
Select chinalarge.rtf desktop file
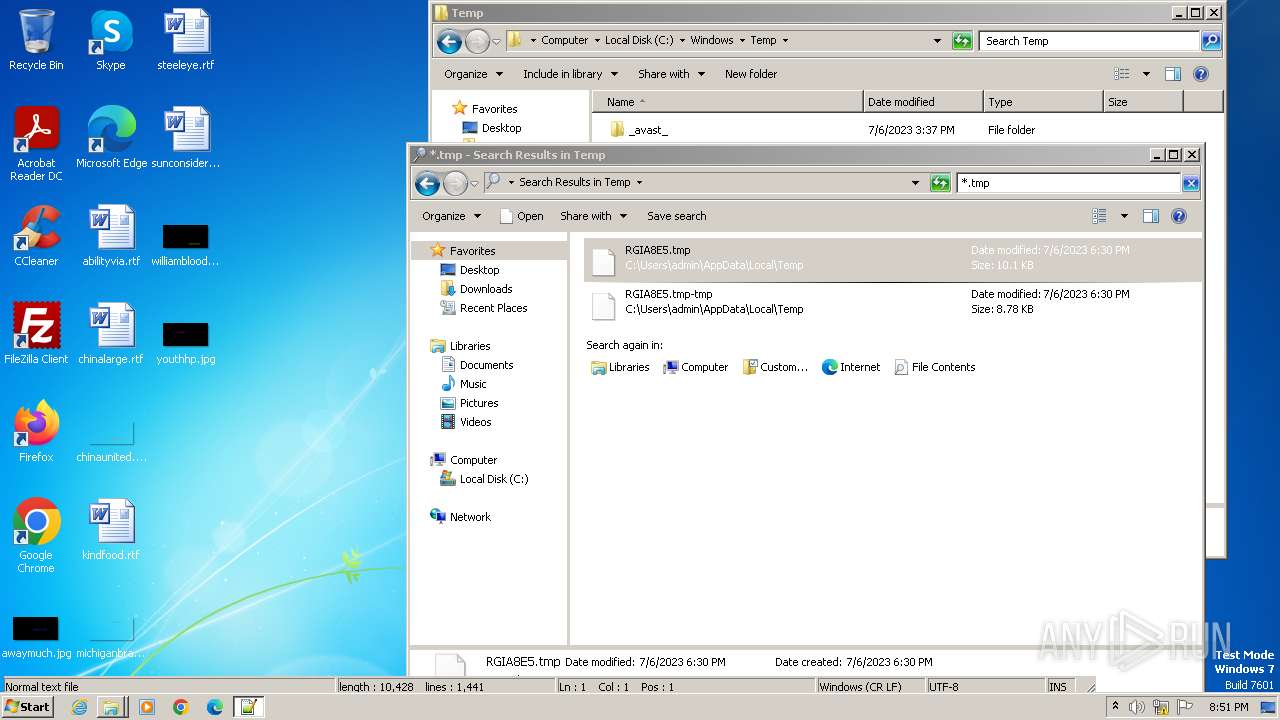[111, 334]
